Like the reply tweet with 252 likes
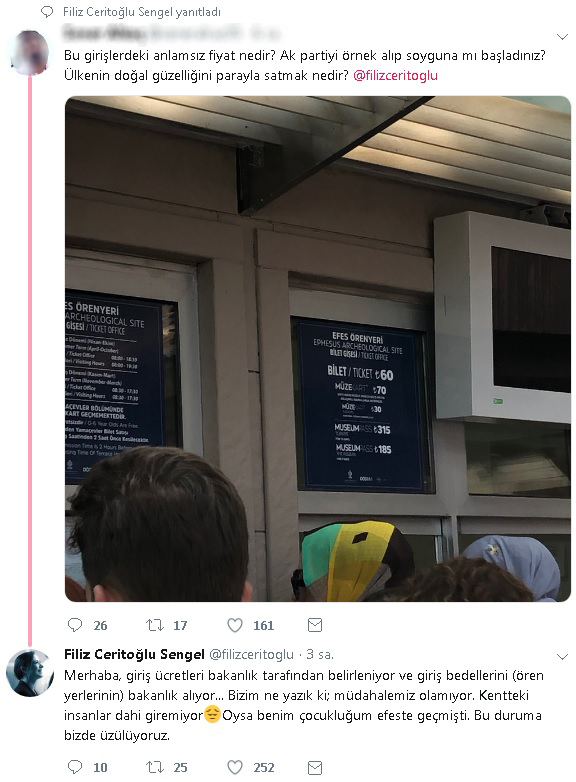 tap(235, 767)
